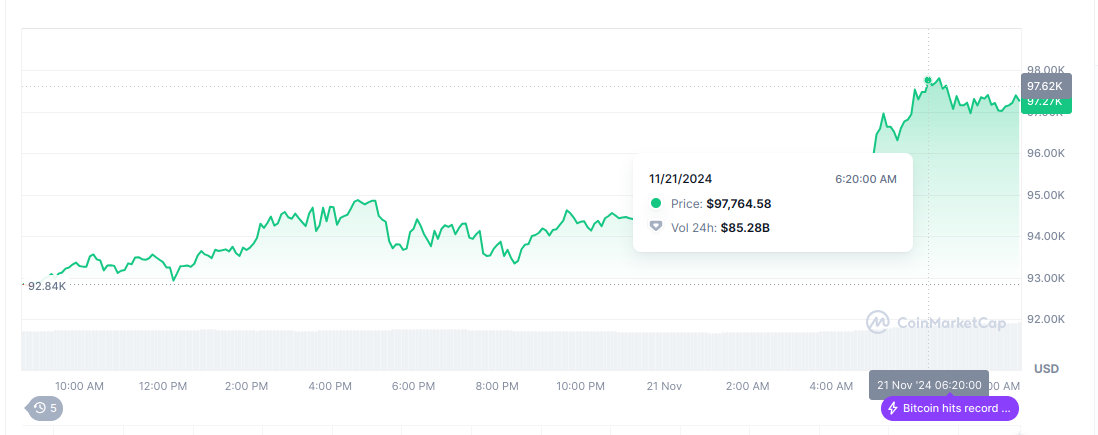Click the 96.00K price axis label
Image resolution: width=1098 pixels, height=435 pixels.
tap(1045, 153)
